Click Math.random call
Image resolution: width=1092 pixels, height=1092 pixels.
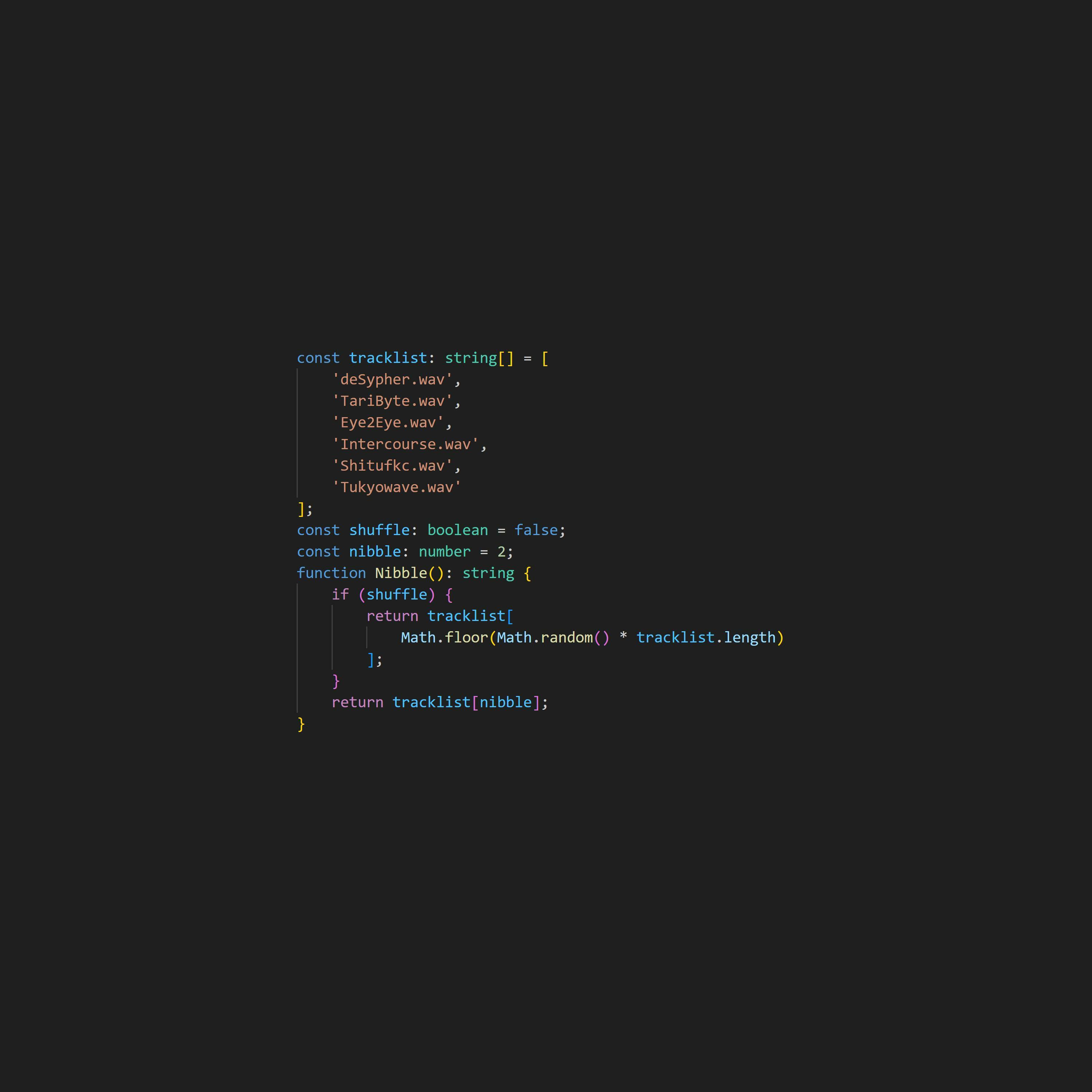545,638
